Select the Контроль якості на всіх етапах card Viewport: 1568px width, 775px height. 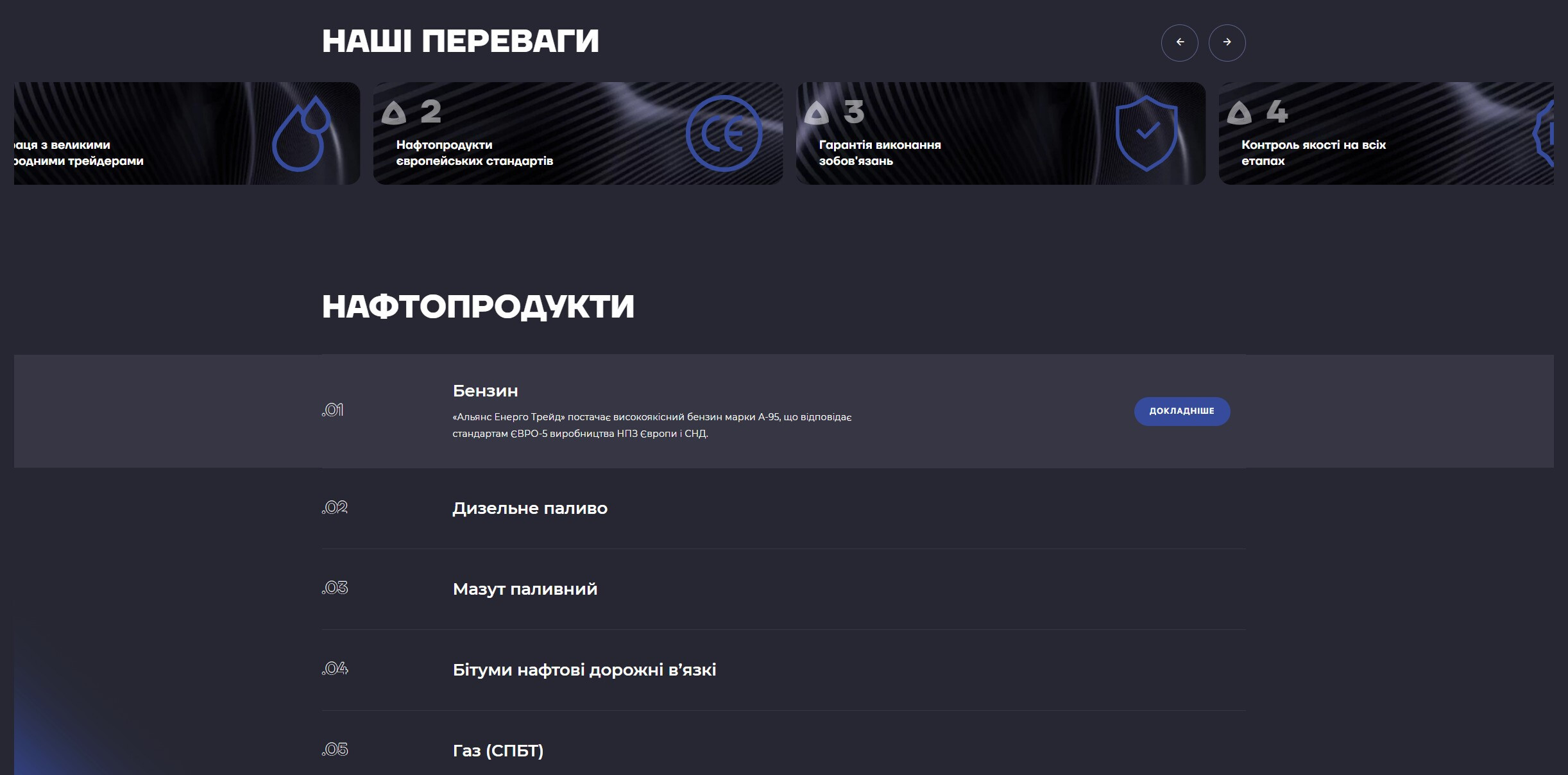1313,153
